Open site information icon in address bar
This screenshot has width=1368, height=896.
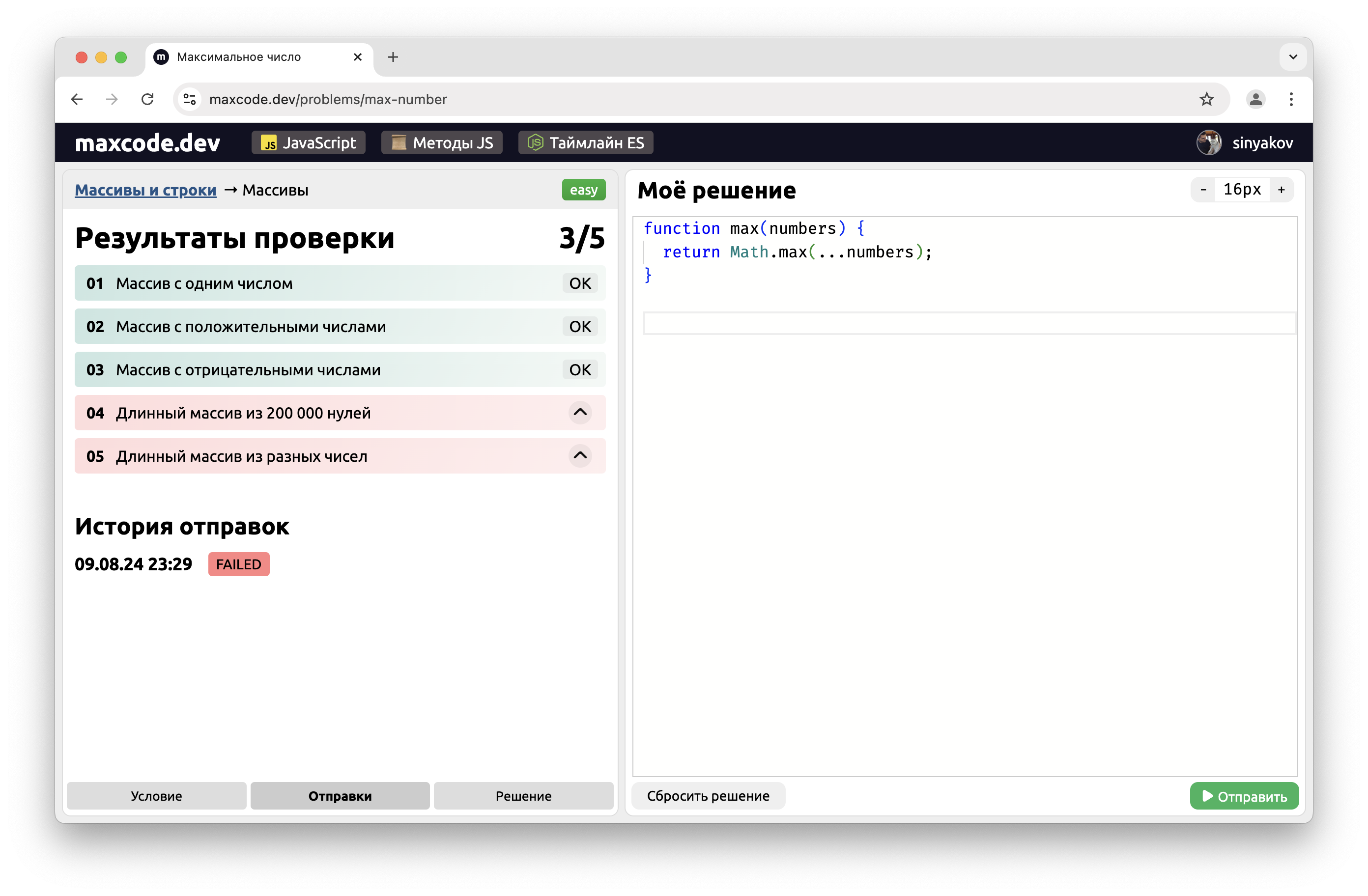(x=190, y=99)
